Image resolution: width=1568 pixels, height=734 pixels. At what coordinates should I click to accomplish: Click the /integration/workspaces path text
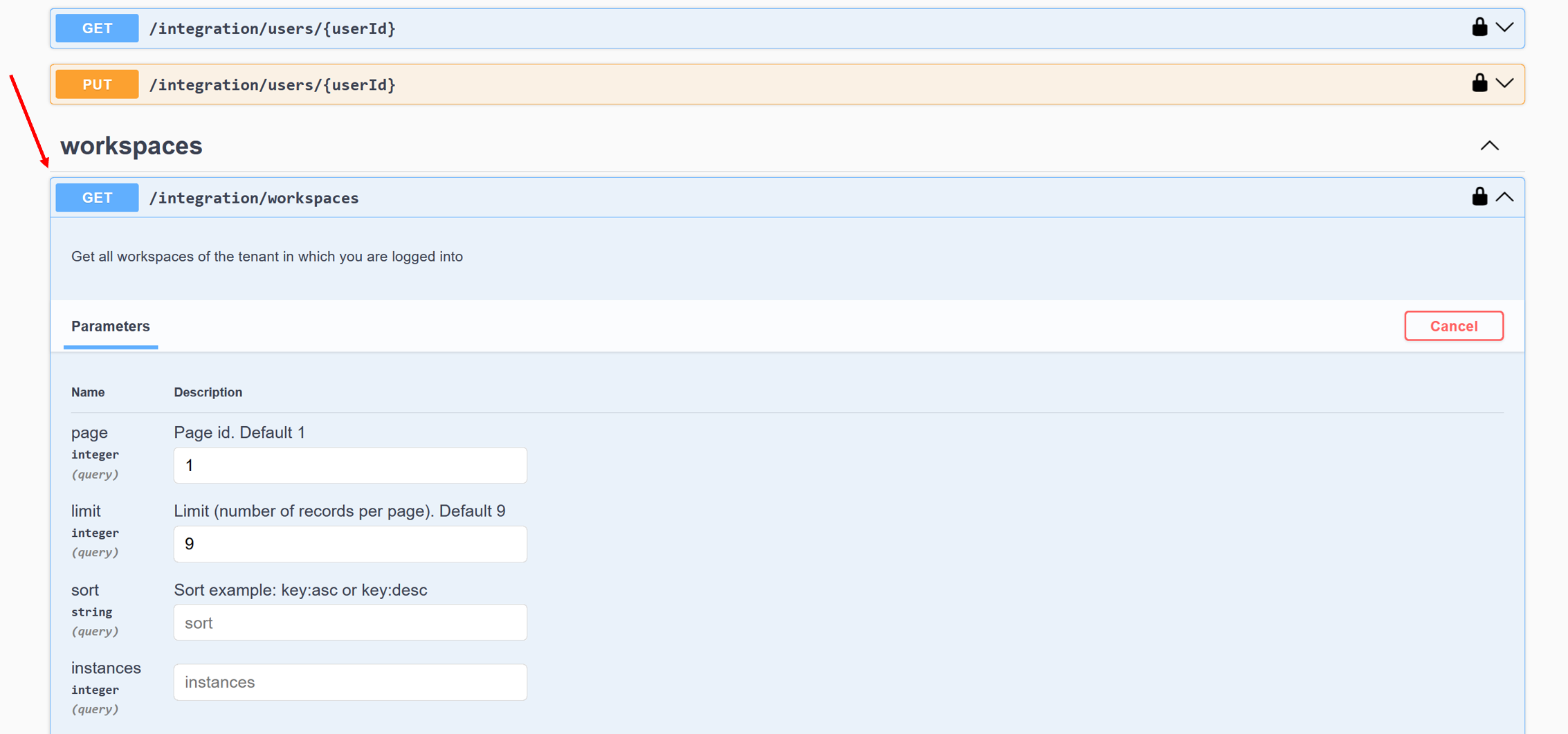(254, 198)
